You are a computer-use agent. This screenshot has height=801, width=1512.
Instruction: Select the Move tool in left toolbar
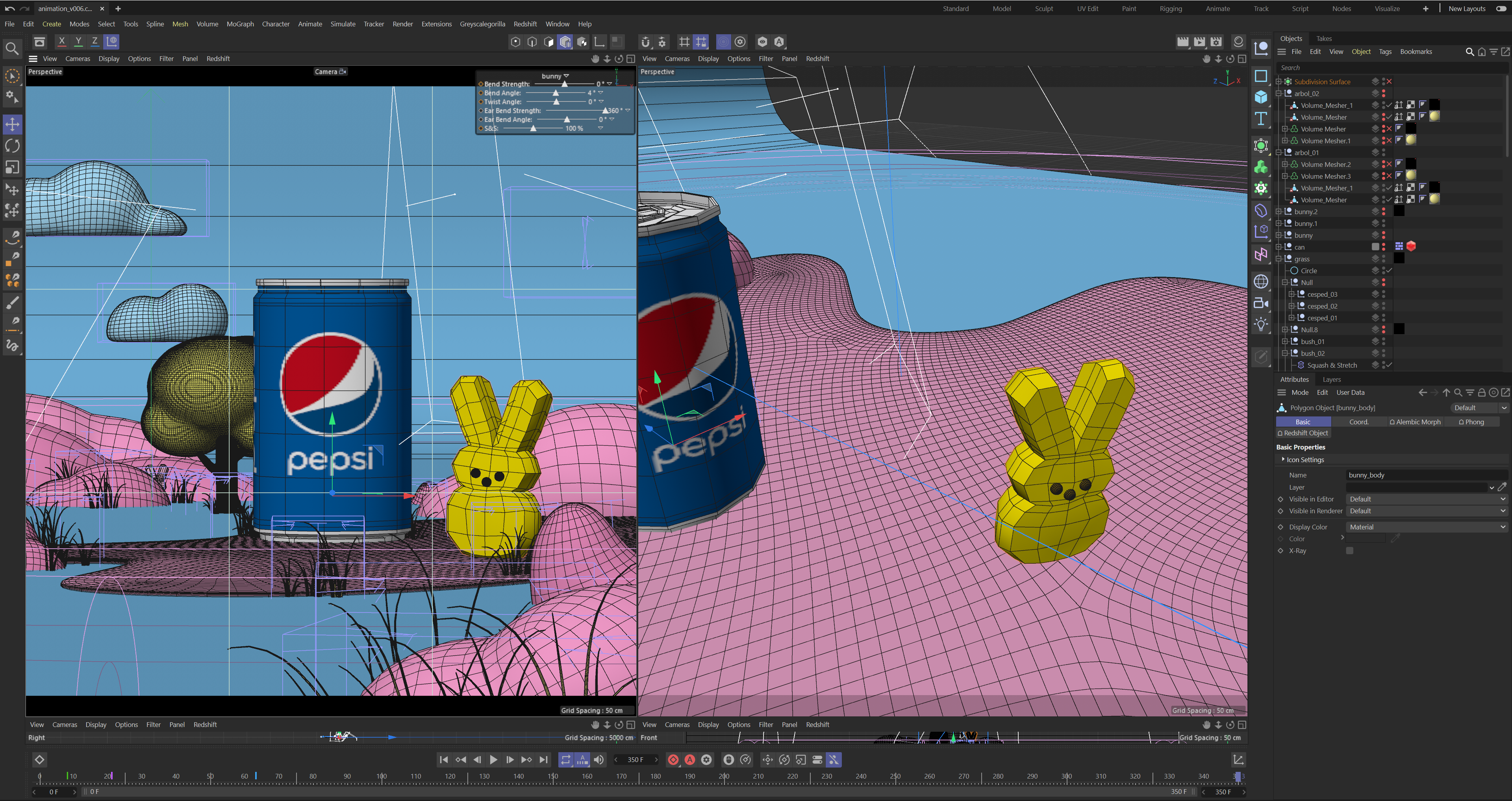pyautogui.click(x=12, y=124)
